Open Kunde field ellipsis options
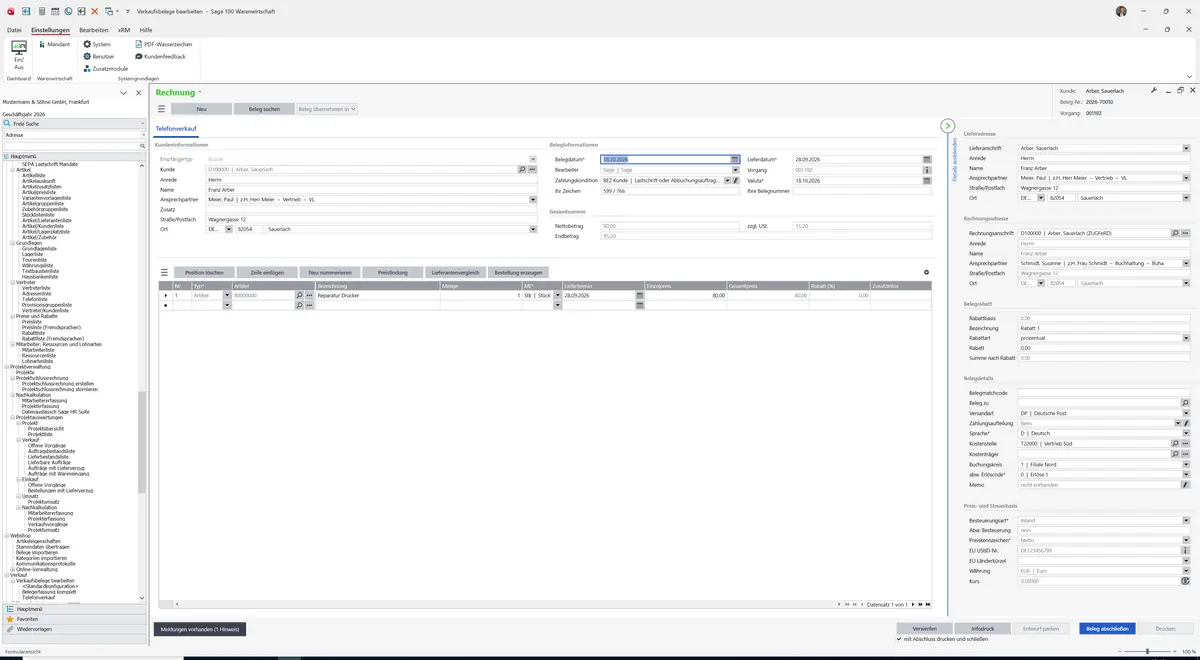Image resolution: width=1200 pixels, height=660 pixels. [x=532, y=169]
